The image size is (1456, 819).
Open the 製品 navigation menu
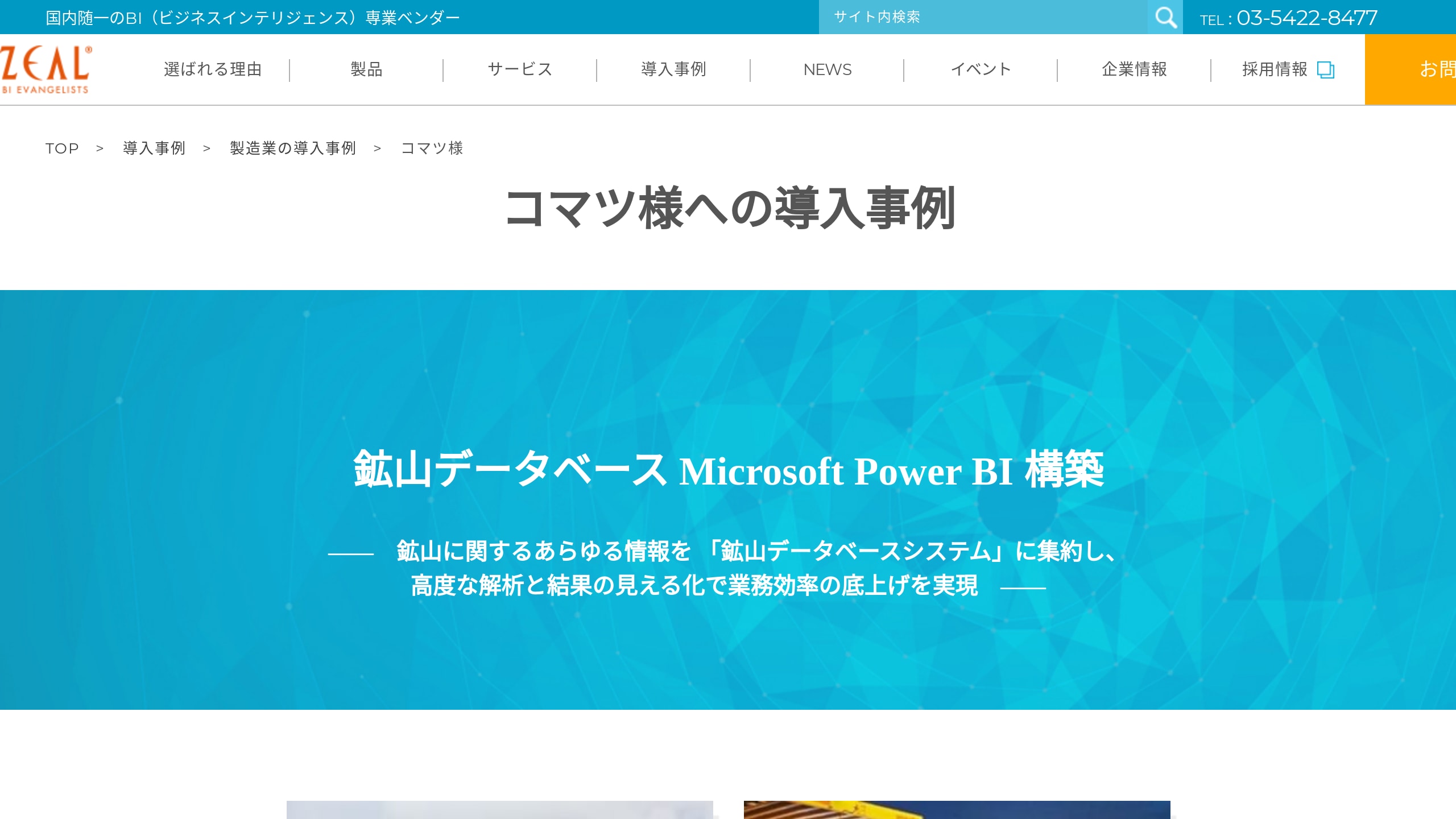(x=366, y=69)
